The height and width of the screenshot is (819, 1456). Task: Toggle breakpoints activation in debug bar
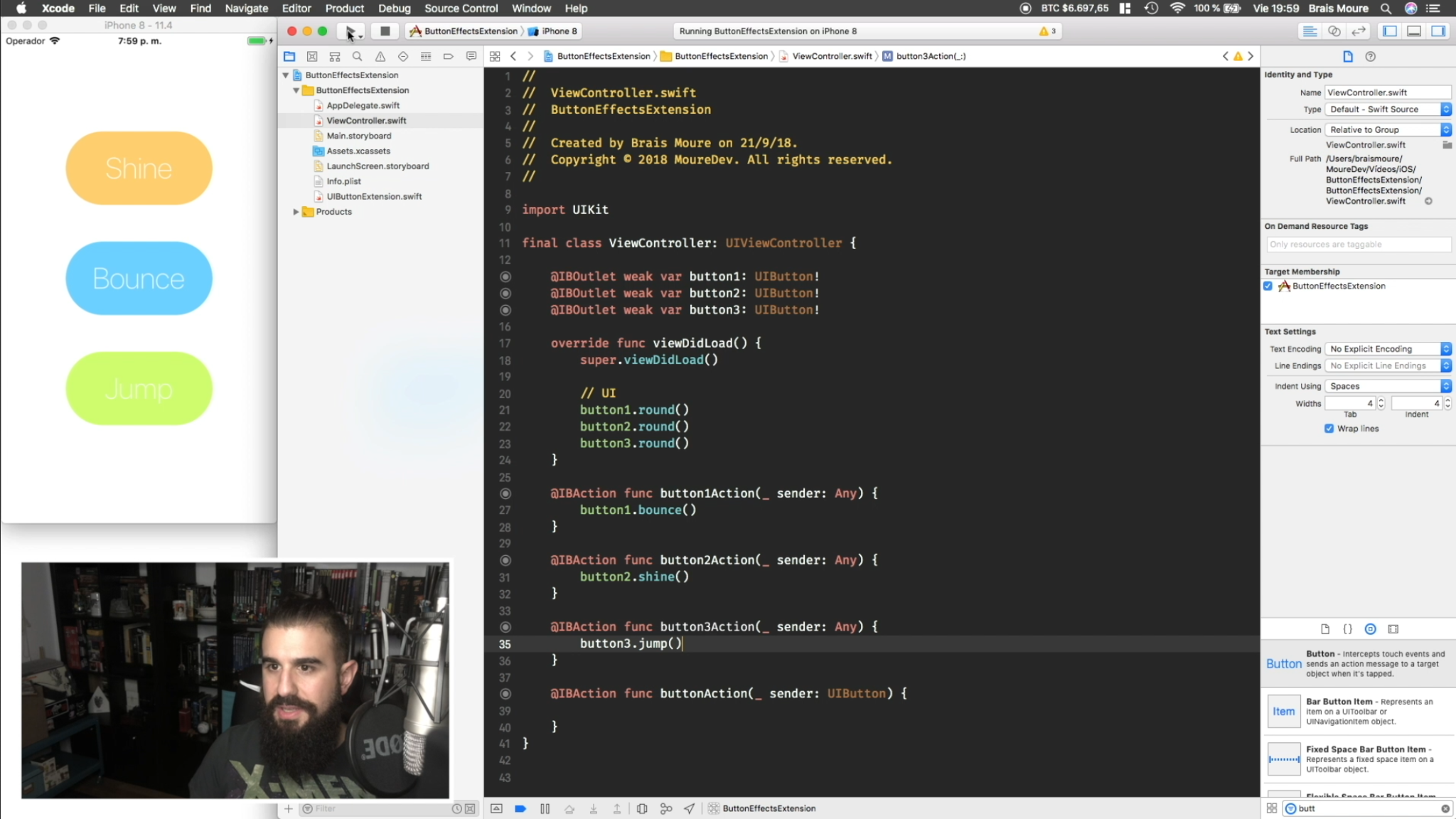click(x=520, y=808)
